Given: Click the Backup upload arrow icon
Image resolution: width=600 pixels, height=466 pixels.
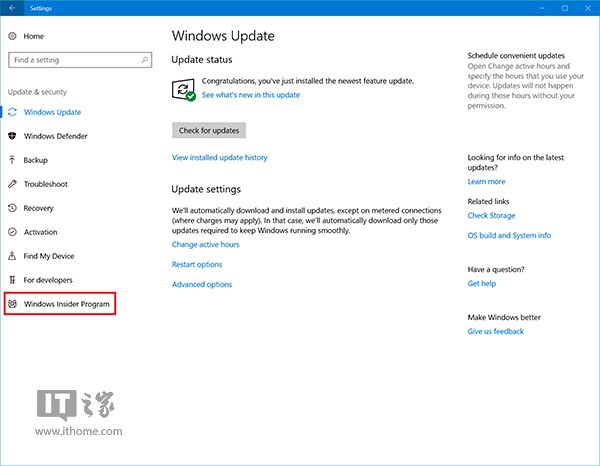Looking at the screenshot, I should tap(12, 160).
